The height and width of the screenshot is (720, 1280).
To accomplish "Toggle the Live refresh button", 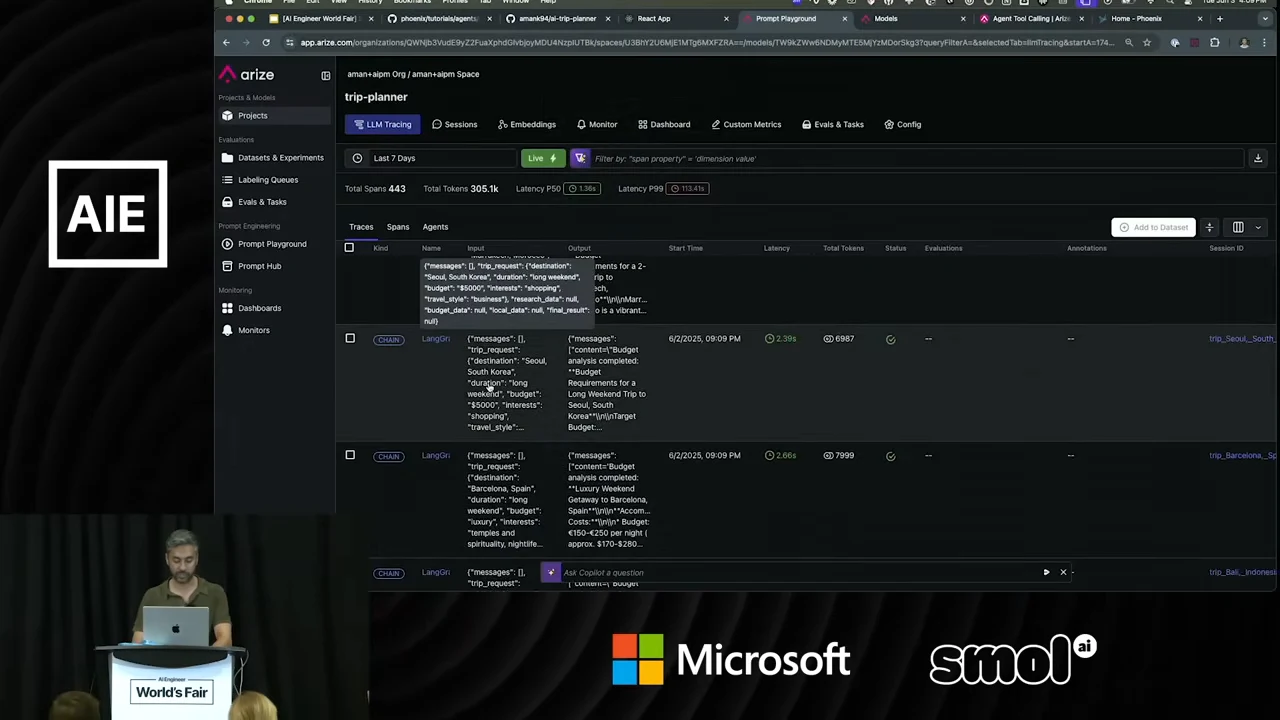I will coord(542,158).
